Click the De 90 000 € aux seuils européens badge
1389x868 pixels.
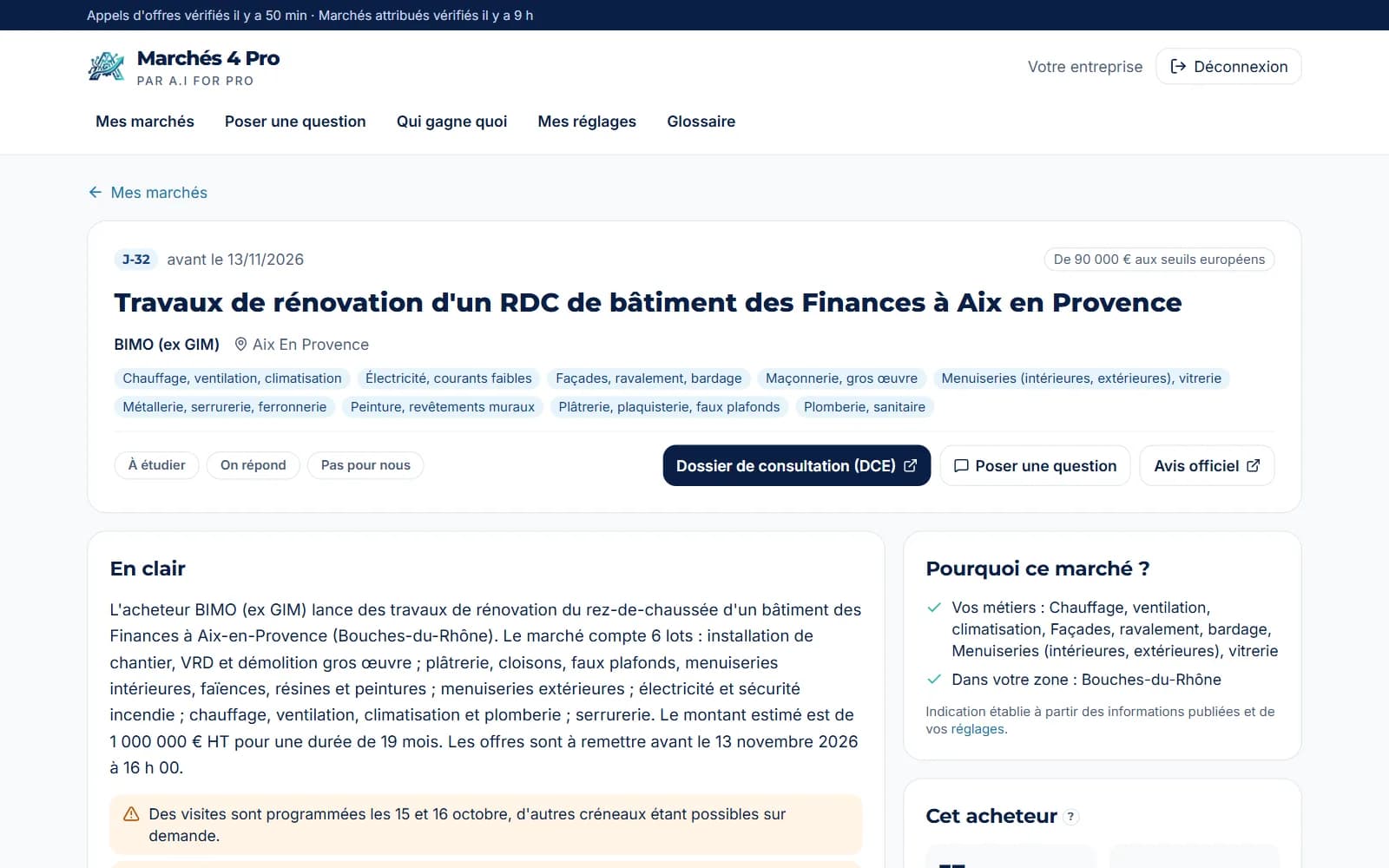point(1159,260)
